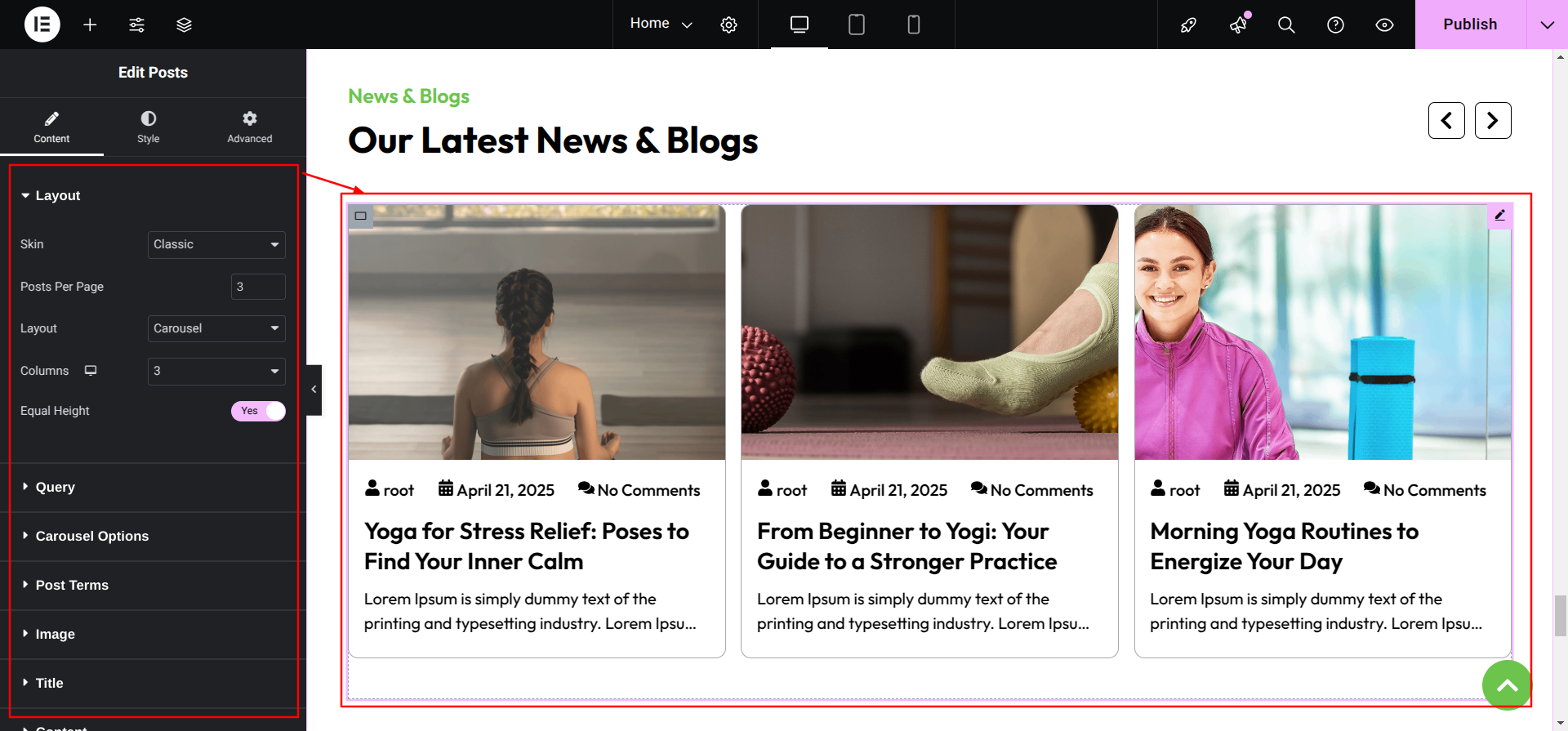Switch to the Advanced tab
The image size is (1568, 731).
[x=249, y=127]
